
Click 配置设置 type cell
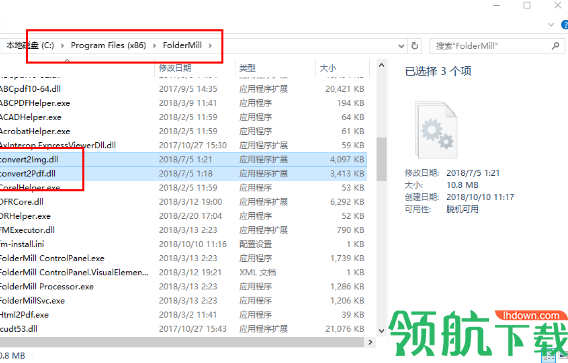point(255,244)
